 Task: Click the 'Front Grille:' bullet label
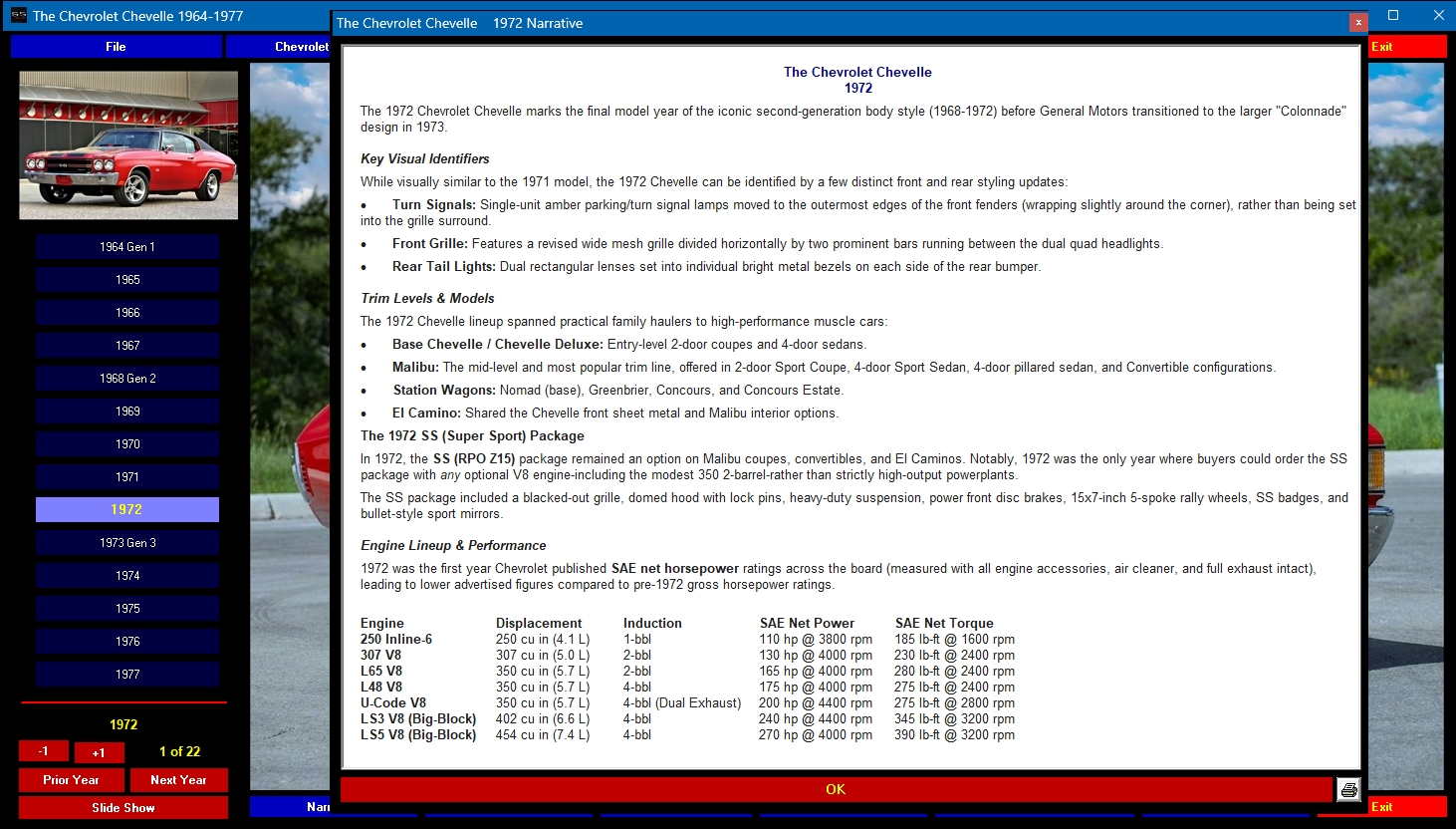pyautogui.click(x=430, y=243)
